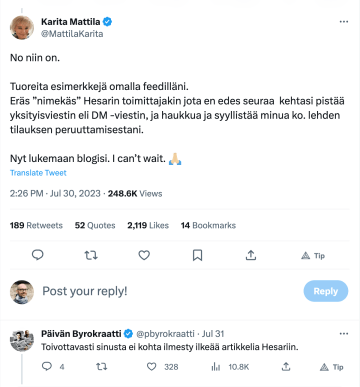The width and height of the screenshot is (360, 387).
Task: Open the @pbyrokraatti profile handle
Action: 165,334
